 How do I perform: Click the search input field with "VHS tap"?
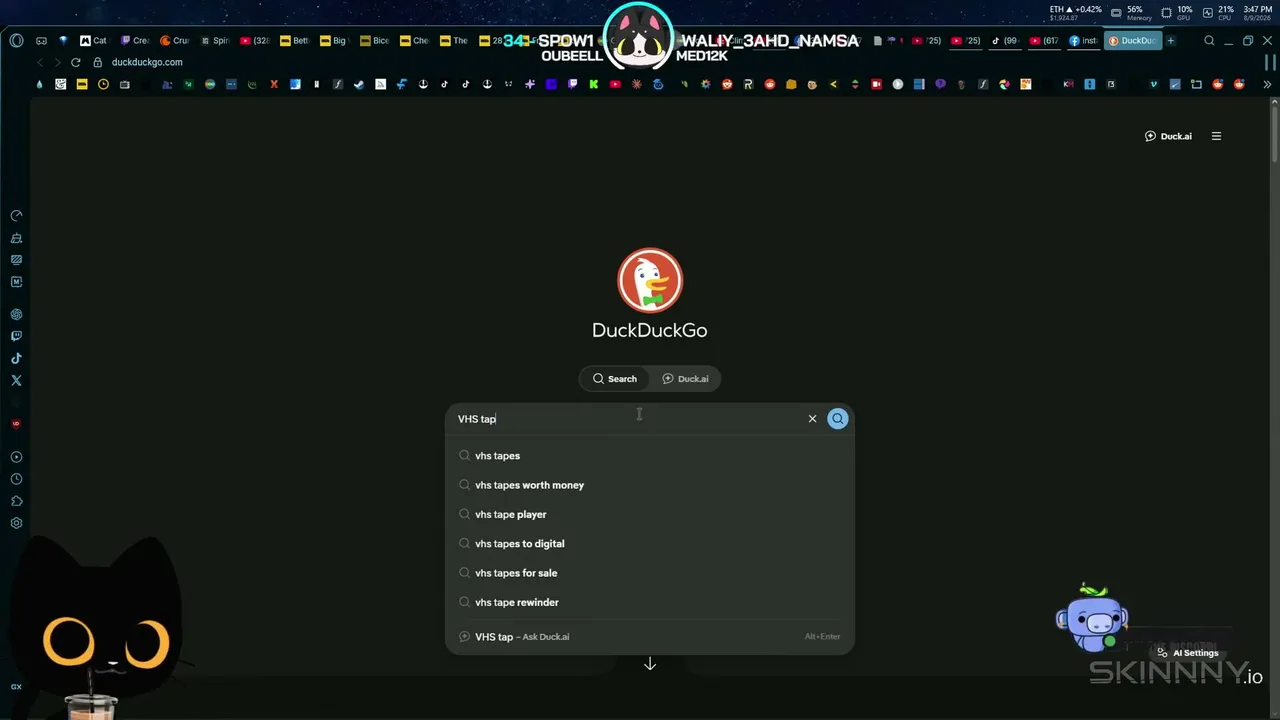coord(626,419)
